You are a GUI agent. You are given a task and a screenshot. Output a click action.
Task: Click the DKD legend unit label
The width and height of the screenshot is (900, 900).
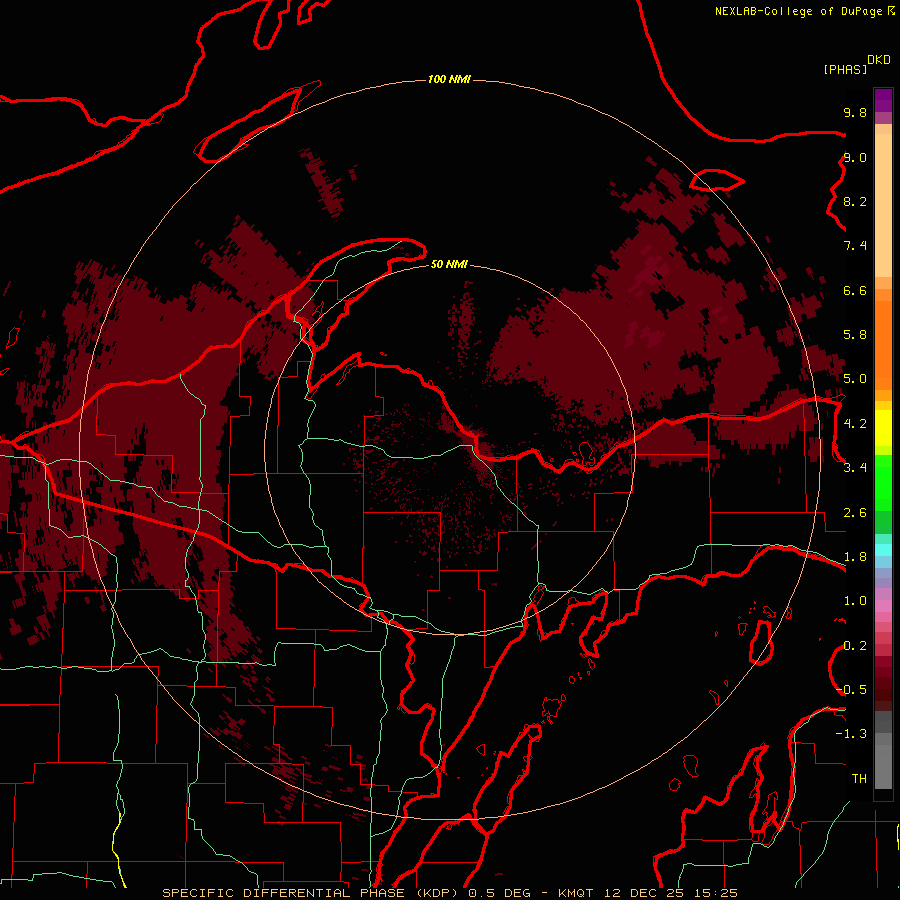point(879,60)
